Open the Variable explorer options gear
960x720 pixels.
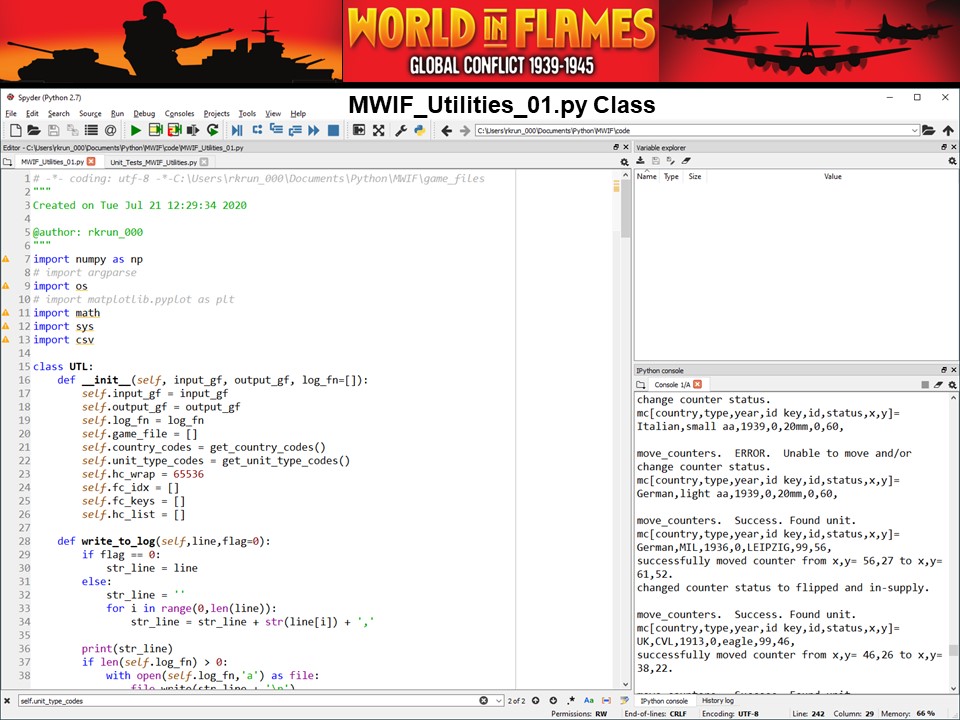point(952,161)
